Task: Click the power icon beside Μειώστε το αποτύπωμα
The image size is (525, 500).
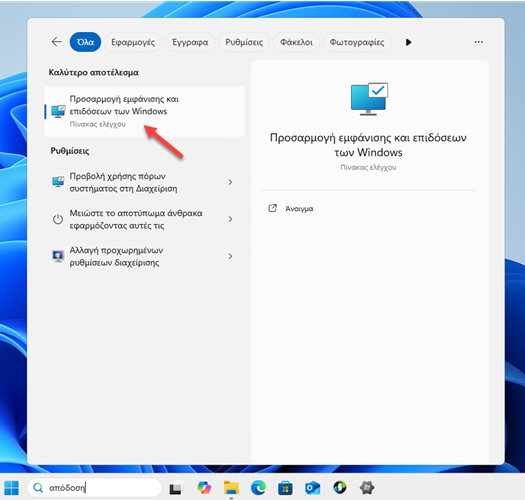Action: [x=58, y=219]
